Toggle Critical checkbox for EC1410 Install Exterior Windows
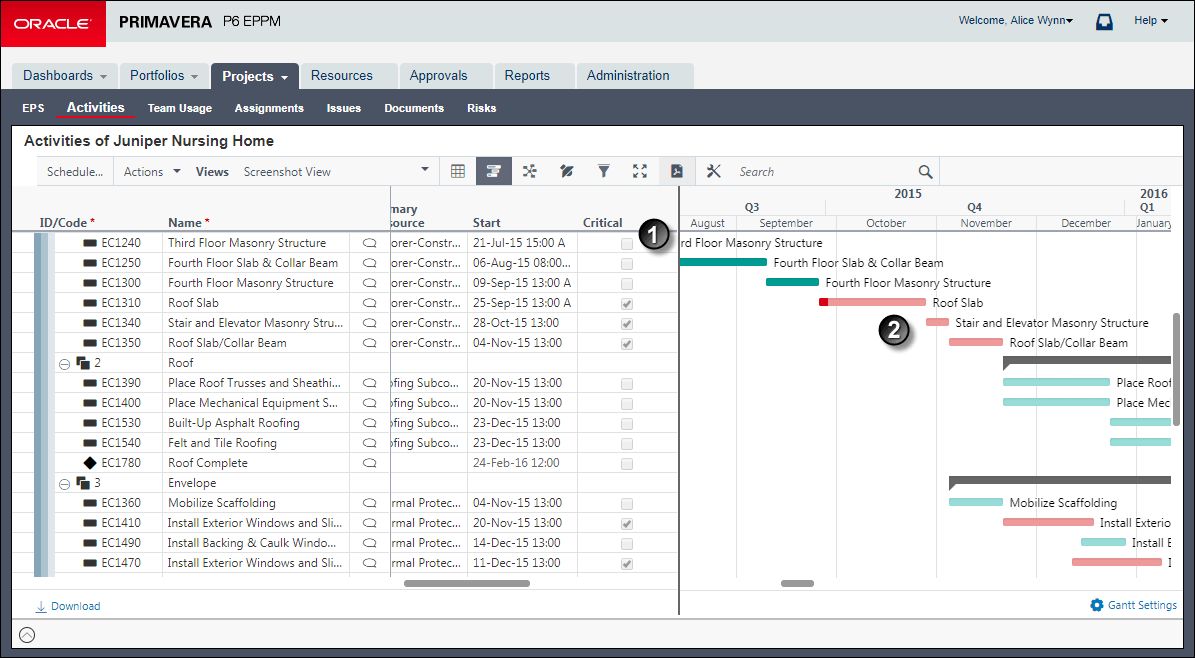This screenshot has height=658, width=1195. pos(626,524)
